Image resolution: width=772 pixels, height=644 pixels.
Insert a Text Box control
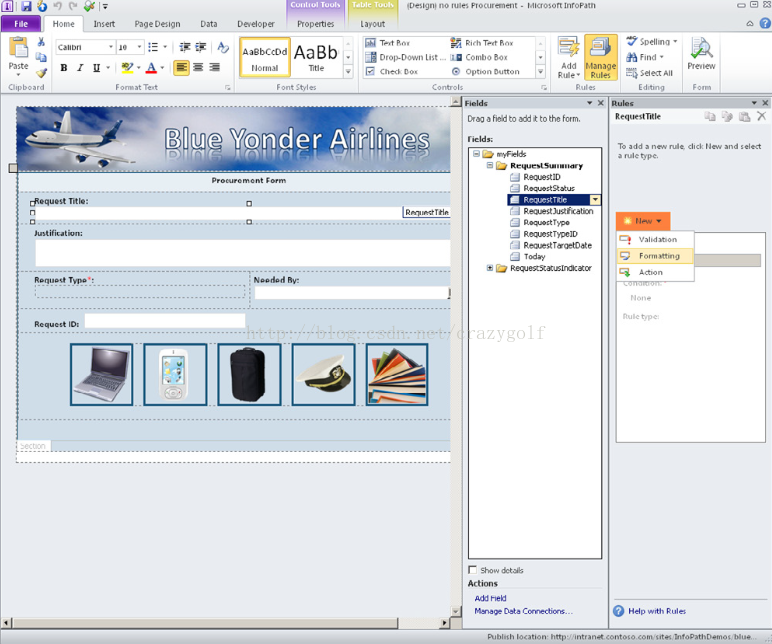pyautogui.click(x=387, y=43)
